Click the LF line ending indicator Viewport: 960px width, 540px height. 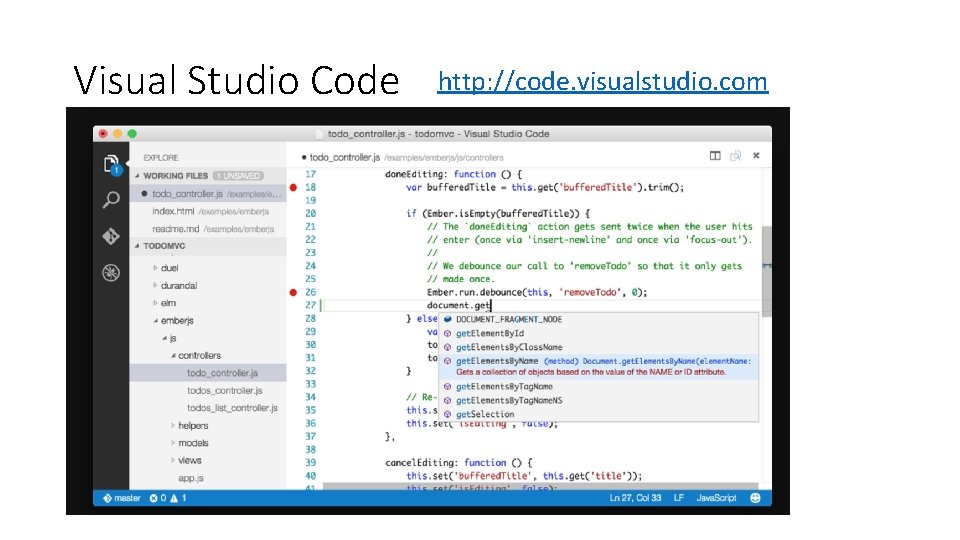click(x=678, y=498)
